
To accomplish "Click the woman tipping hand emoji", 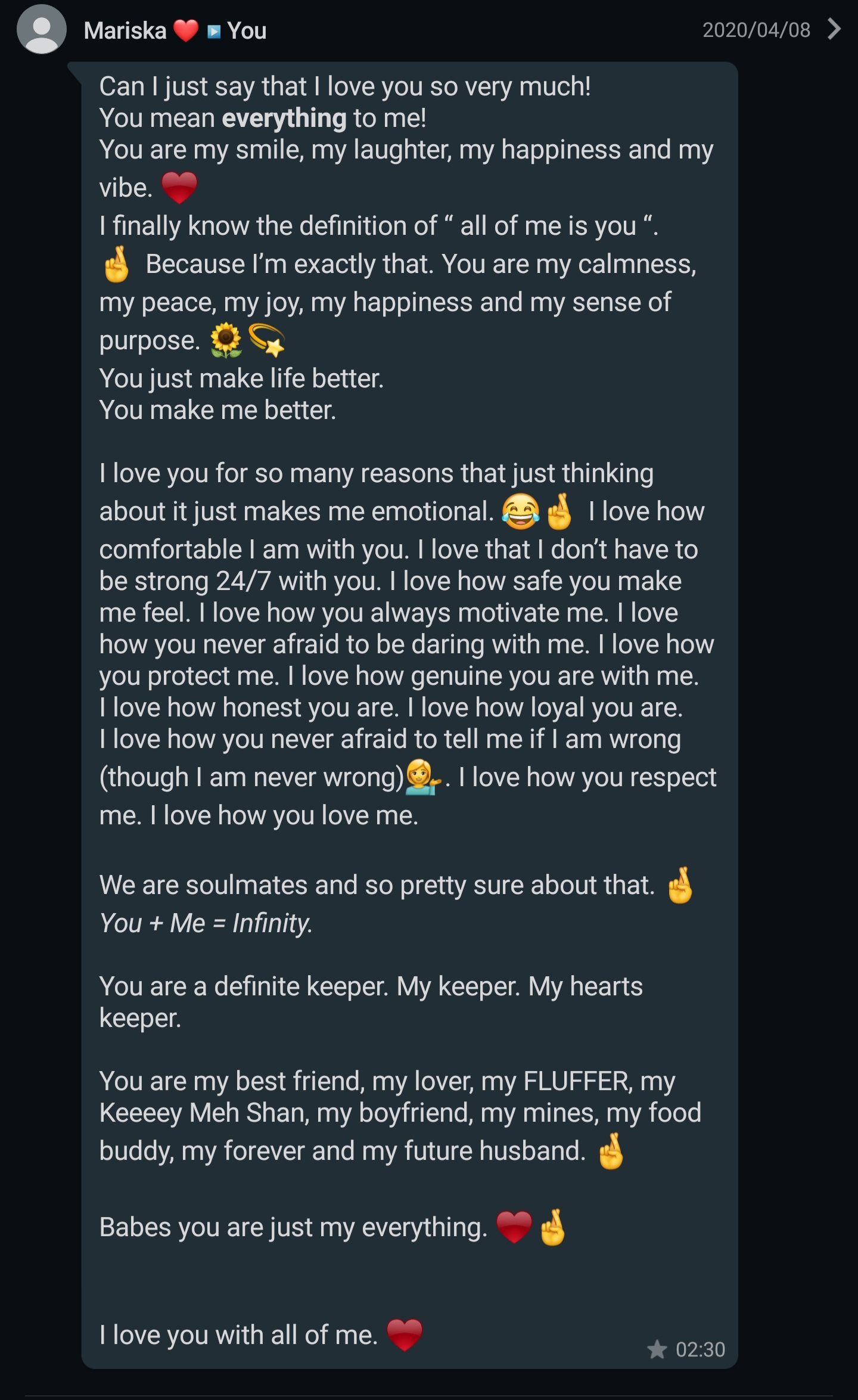I will pyautogui.click(x=422, y=777).
